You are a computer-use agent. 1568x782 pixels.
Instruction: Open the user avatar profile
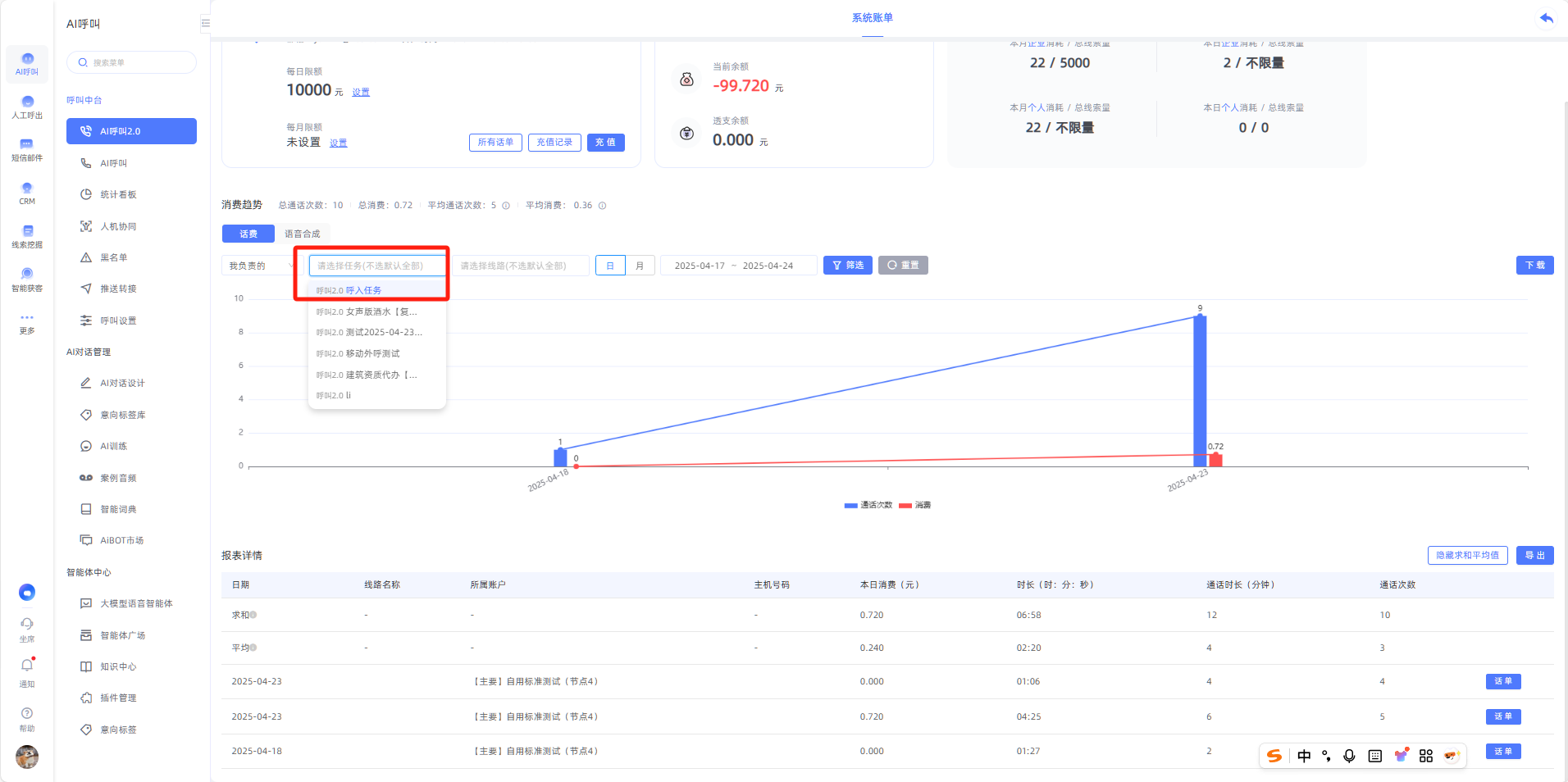27,757
